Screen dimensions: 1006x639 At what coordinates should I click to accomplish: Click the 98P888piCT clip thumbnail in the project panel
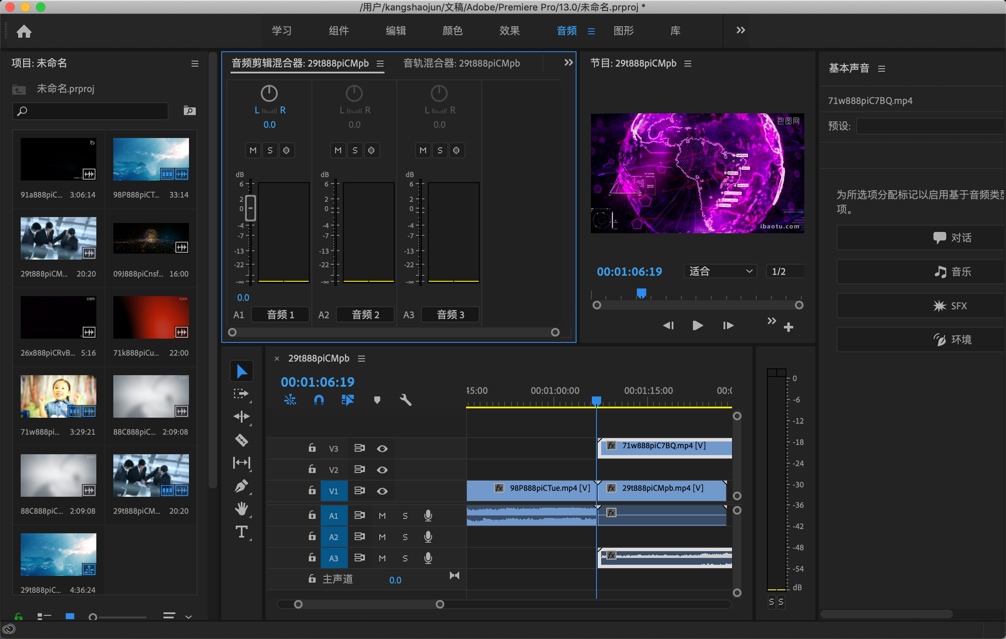tap(151, 160)
